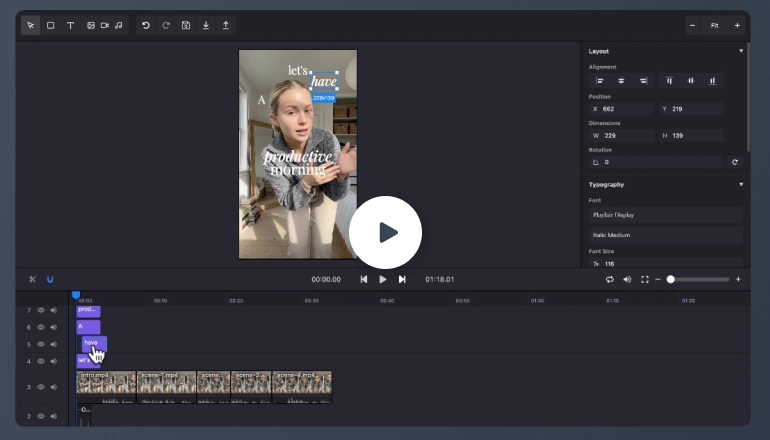This screenshot has height=440, width=770.
Task: Click the Position Y field
Action: [690, 109]
